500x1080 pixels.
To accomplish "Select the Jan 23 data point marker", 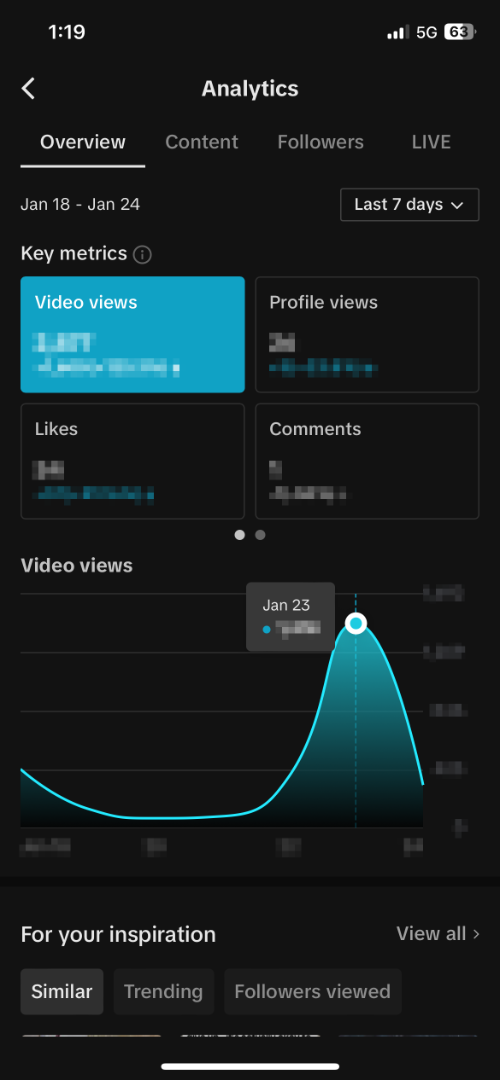I will pos(355,624).
